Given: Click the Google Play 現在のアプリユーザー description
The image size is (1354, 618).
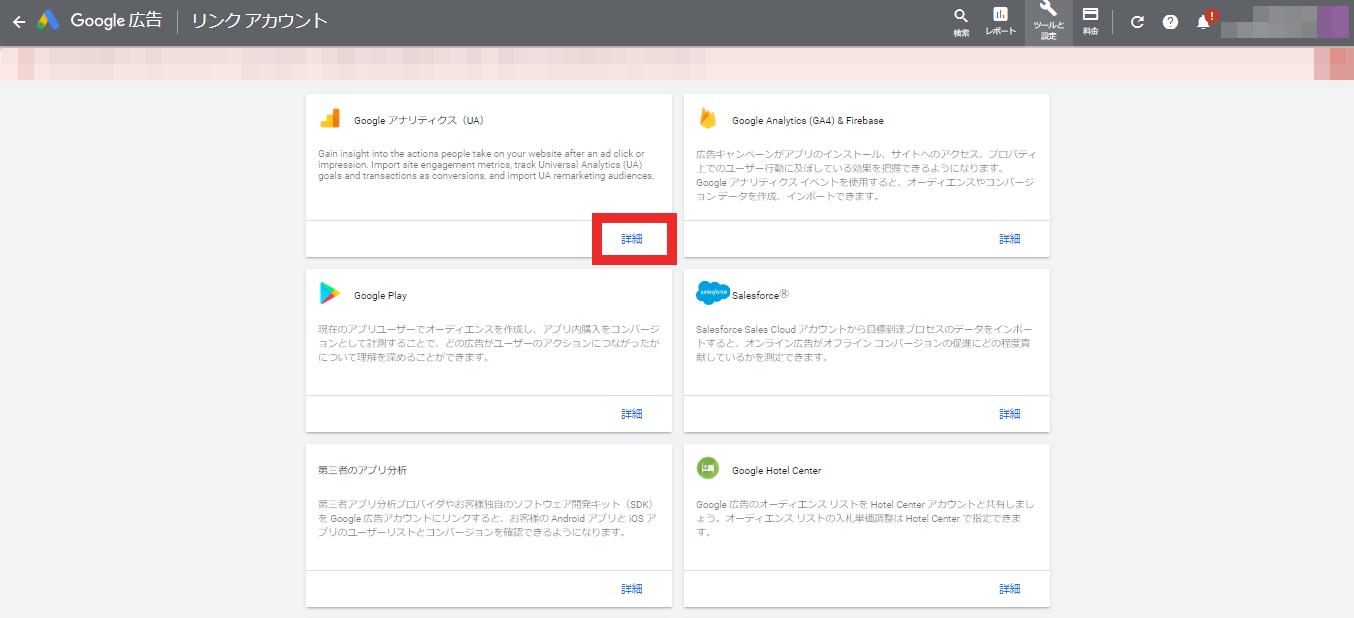Looking at the screenshot, I should pyautogui.click(x=488, y=343).
